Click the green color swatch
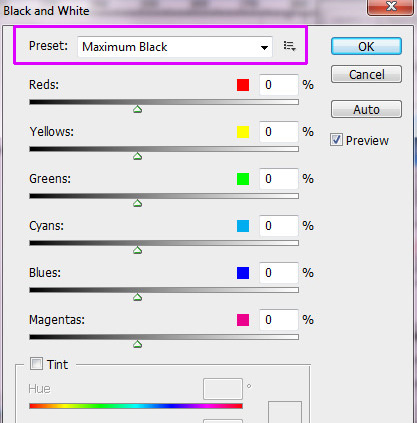The width and height of the screenshot is (417, 423). tap(243, 179)
